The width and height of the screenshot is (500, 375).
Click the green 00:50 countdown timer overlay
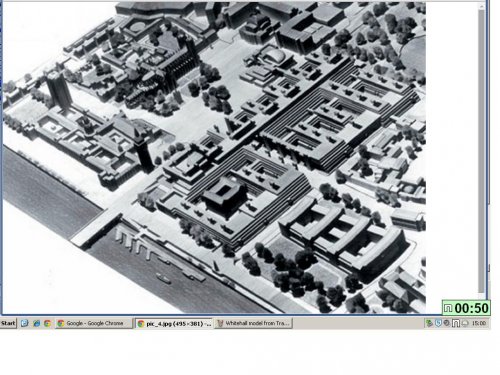[466, 308]
